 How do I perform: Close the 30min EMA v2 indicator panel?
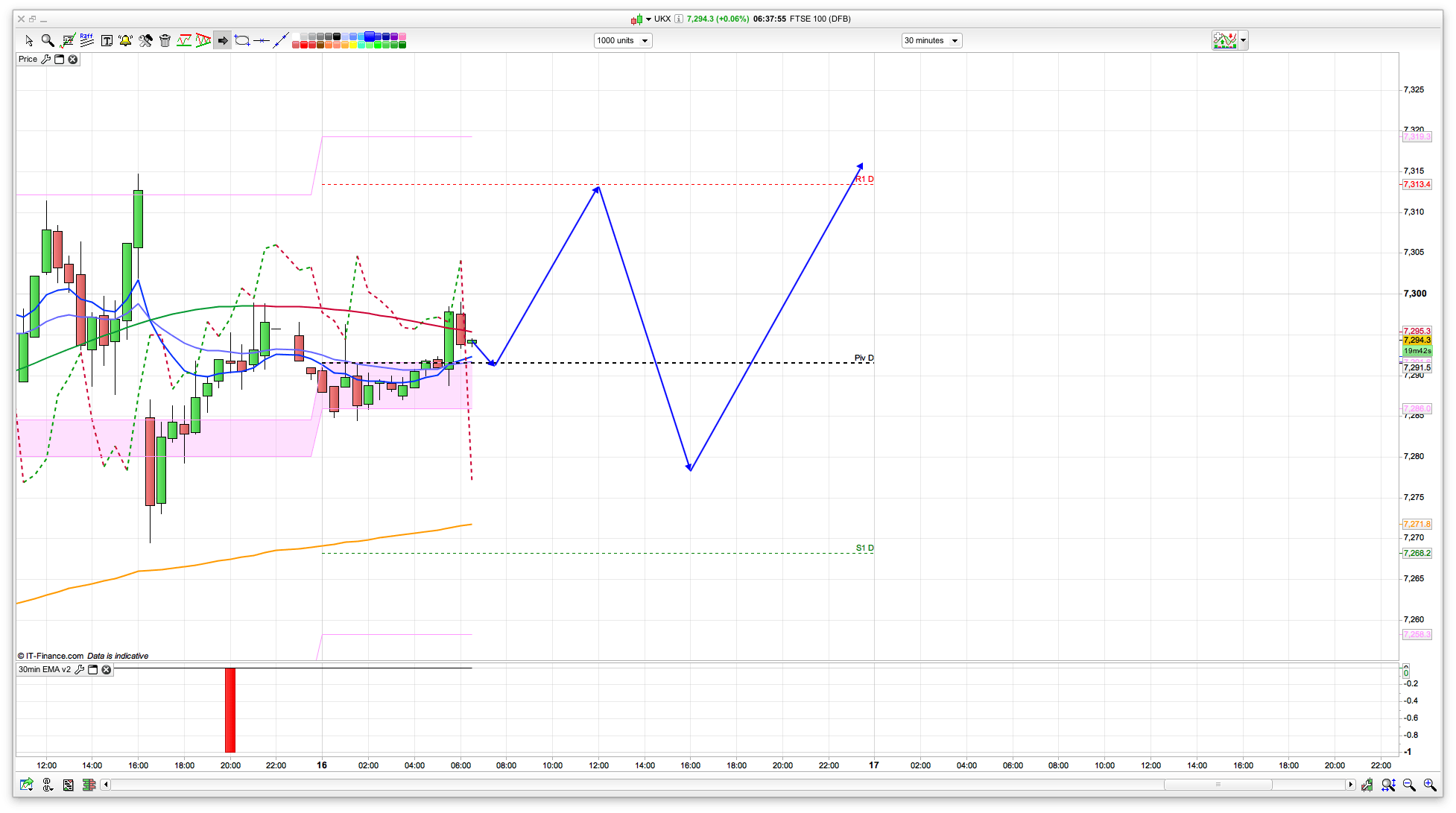[107, 670]
